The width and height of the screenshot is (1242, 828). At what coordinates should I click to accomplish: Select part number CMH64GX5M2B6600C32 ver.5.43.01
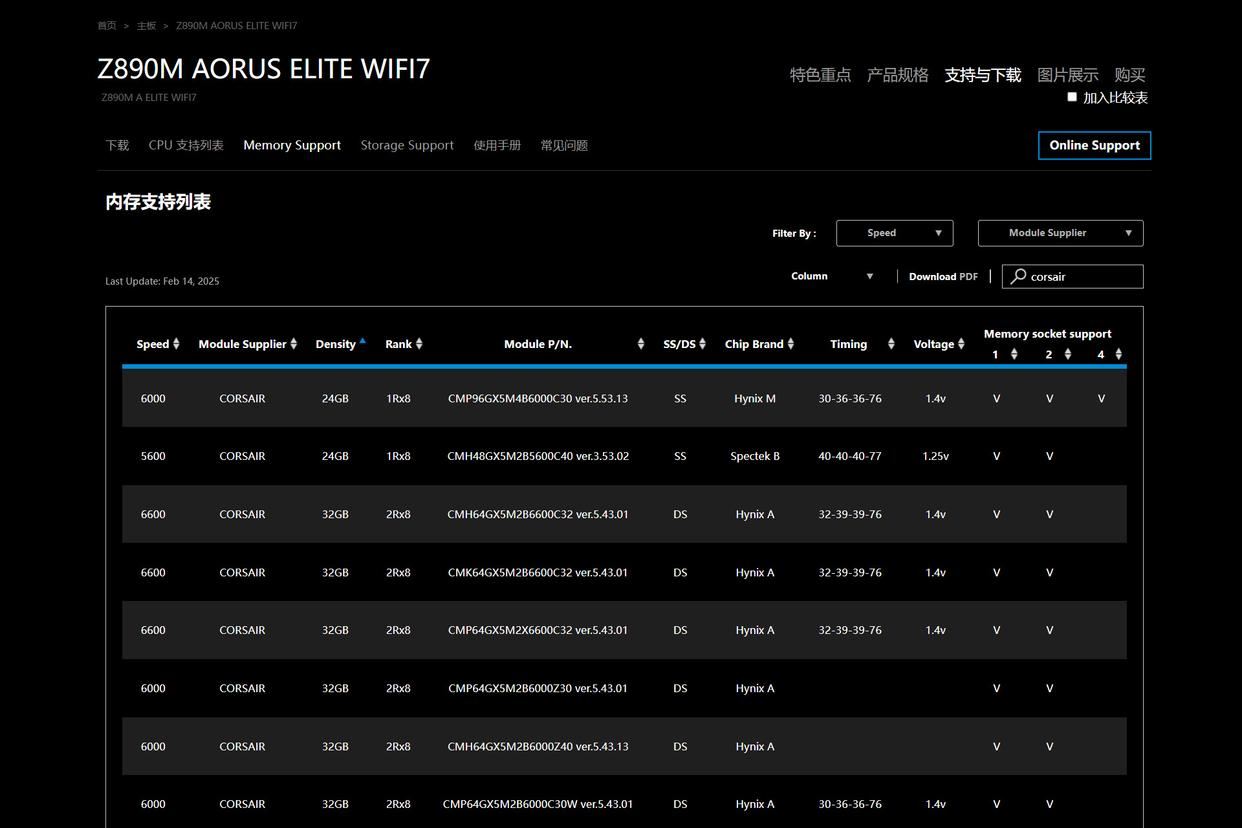pos(538,514)
